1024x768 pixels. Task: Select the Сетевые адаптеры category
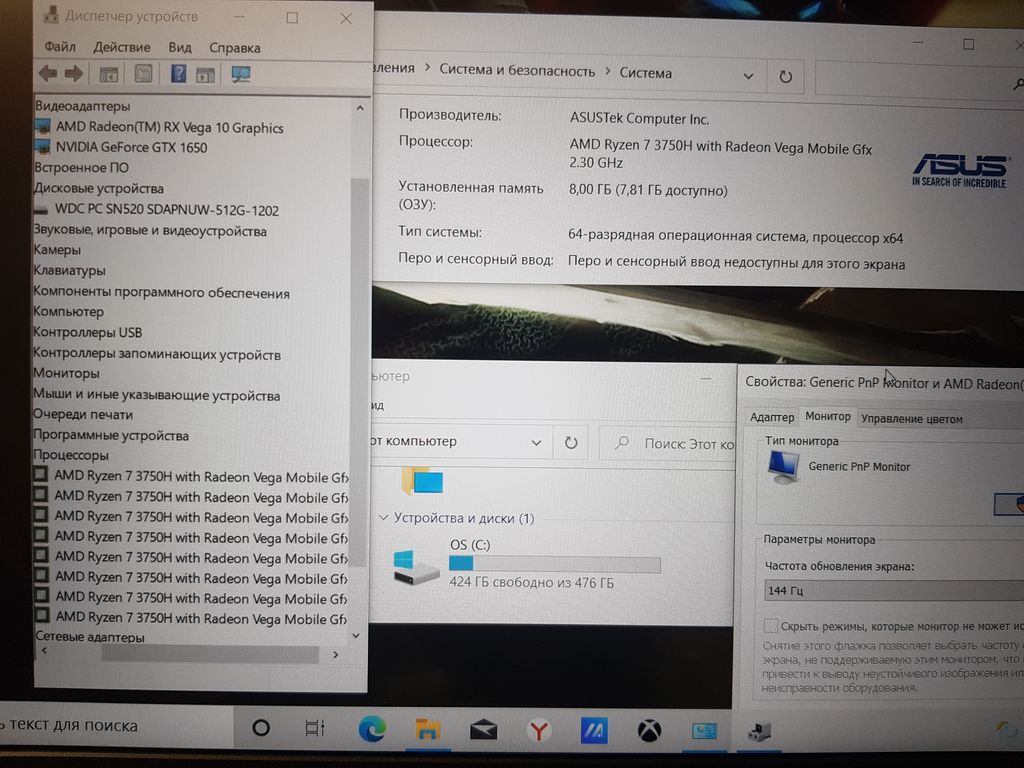point(89,637)
